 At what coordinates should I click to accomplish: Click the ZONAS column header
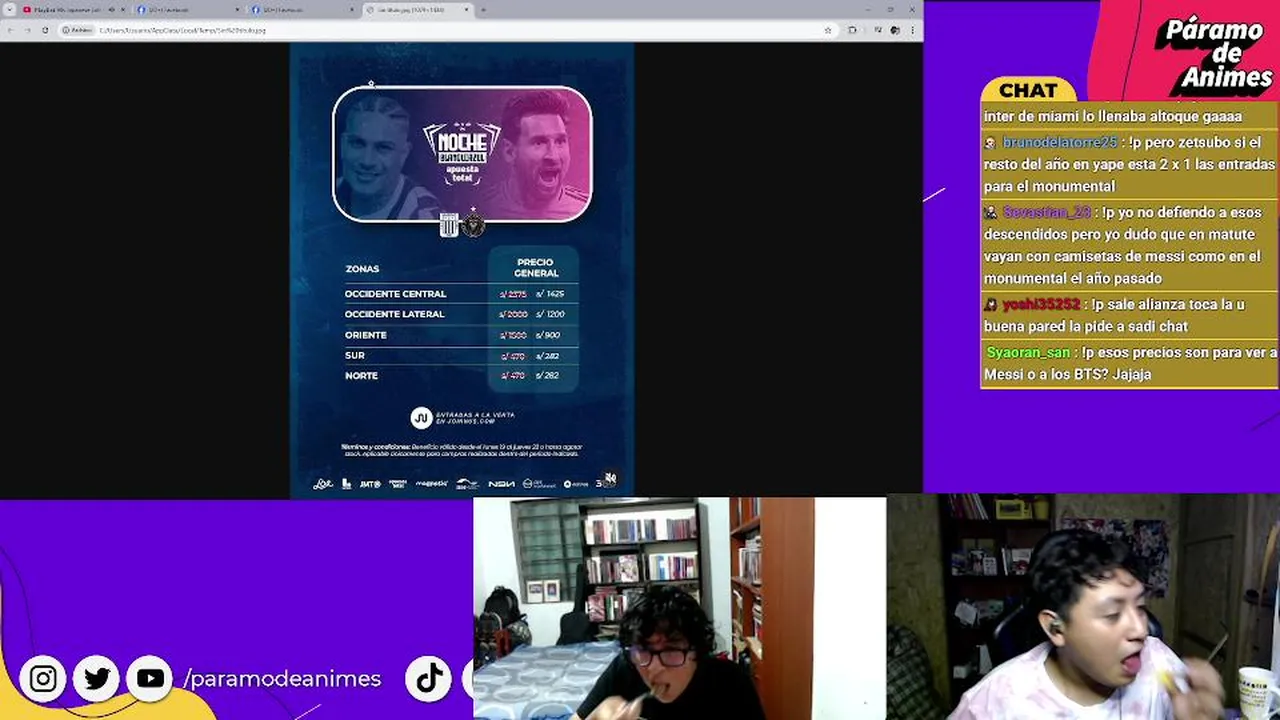coord(362,269)
